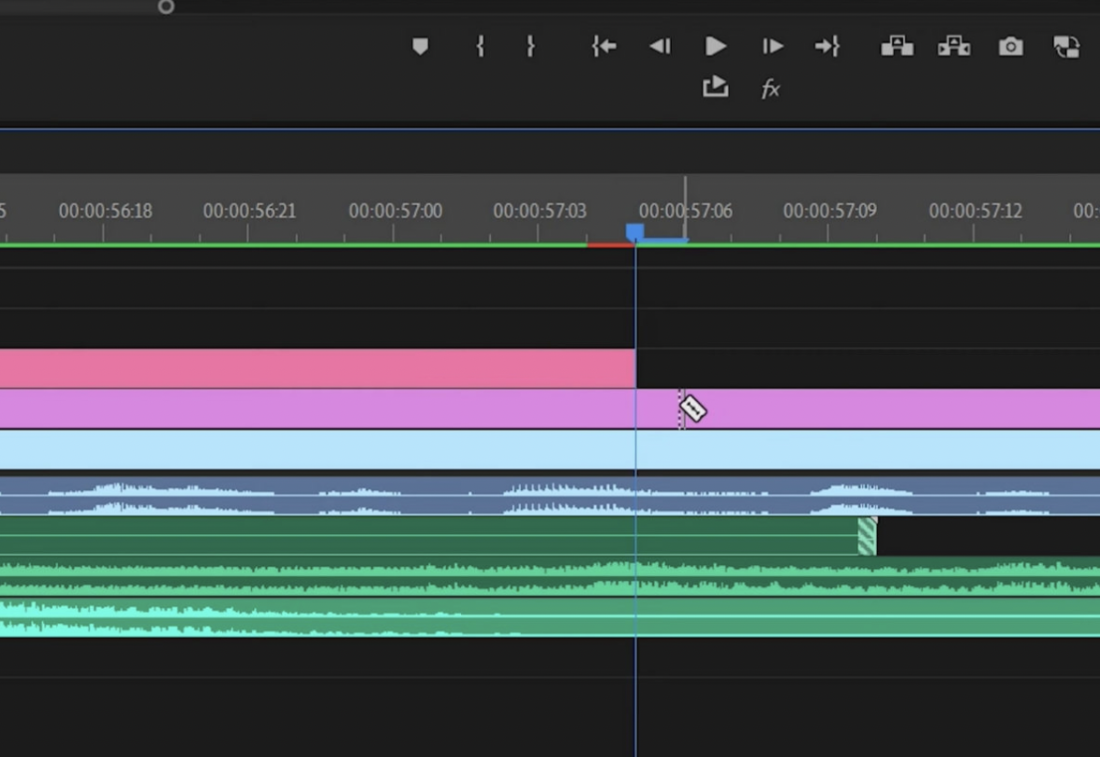
Task: Select the dark green audio clip
Action: pyautogui.click(x=400, y=533)
